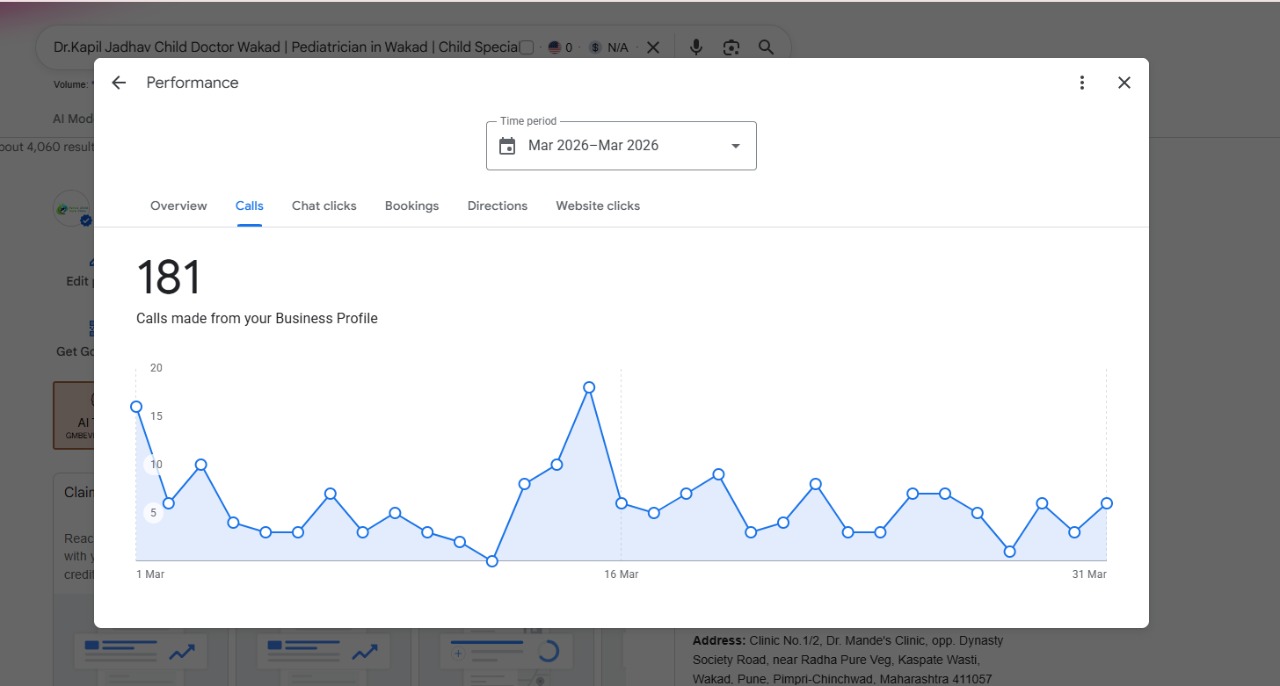1280x686 pixels.
Task: Select the 1 Mar data point on chart
Action: (x=136, y=406)
